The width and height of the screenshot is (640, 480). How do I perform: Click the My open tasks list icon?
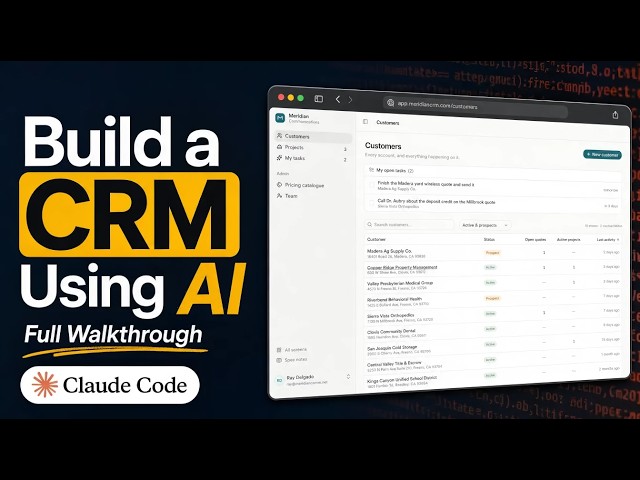(371, 169)
